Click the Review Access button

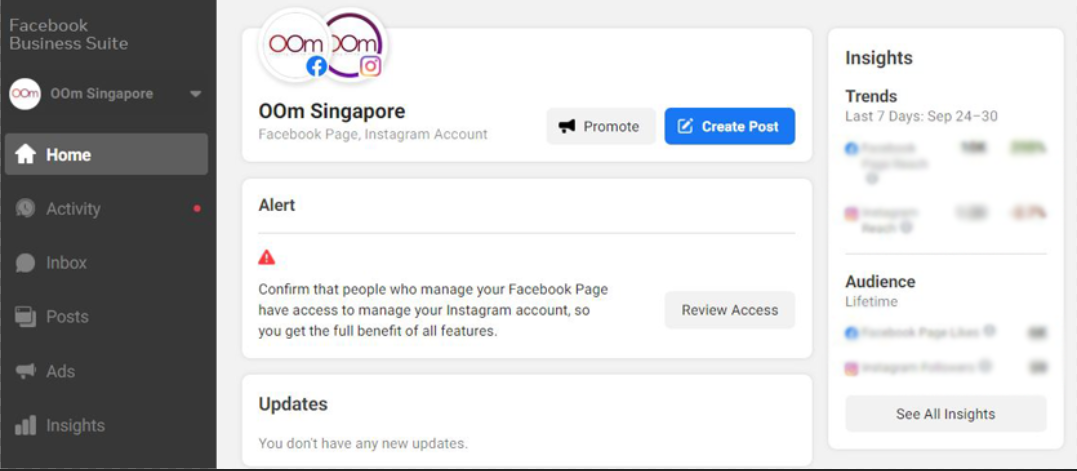[729, 310]
